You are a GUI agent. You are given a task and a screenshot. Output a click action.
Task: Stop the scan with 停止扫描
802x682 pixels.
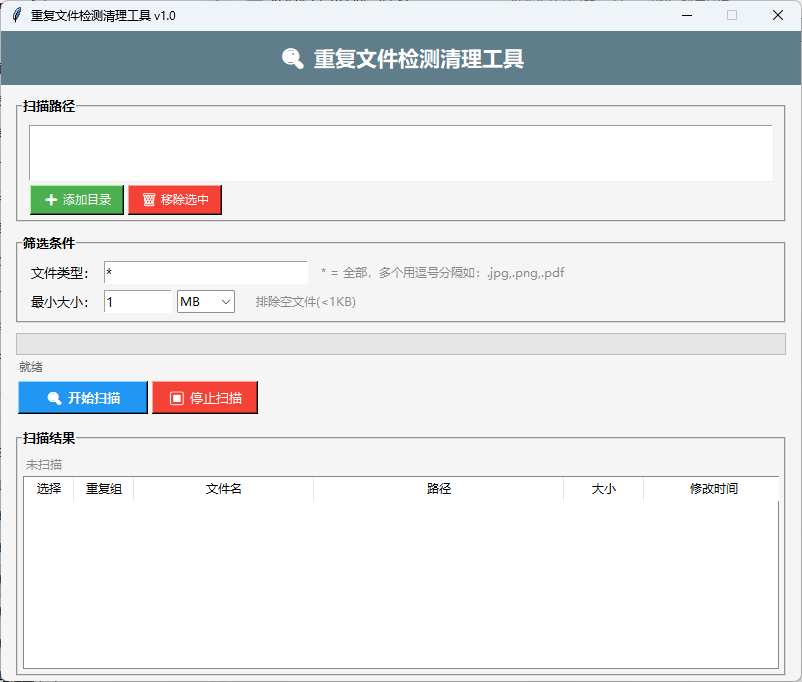point(205,398)
